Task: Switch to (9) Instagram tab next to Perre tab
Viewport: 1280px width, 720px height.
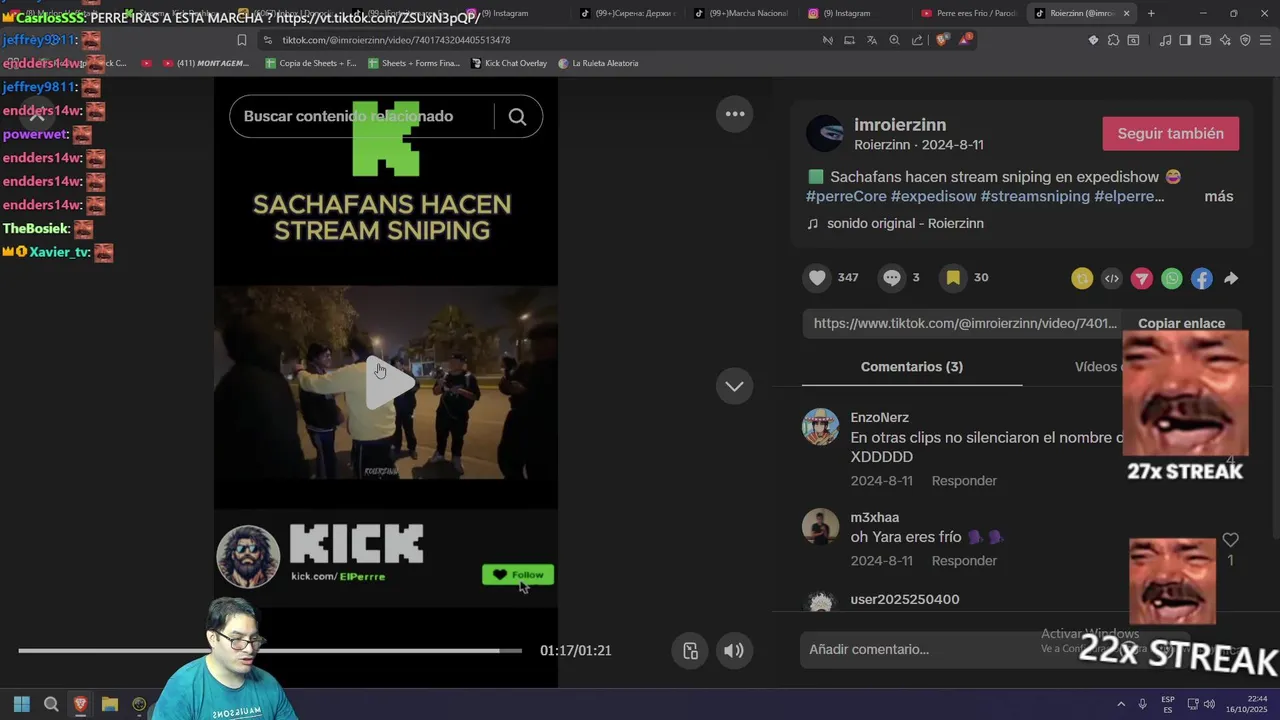Action: (x=854, y=13)
